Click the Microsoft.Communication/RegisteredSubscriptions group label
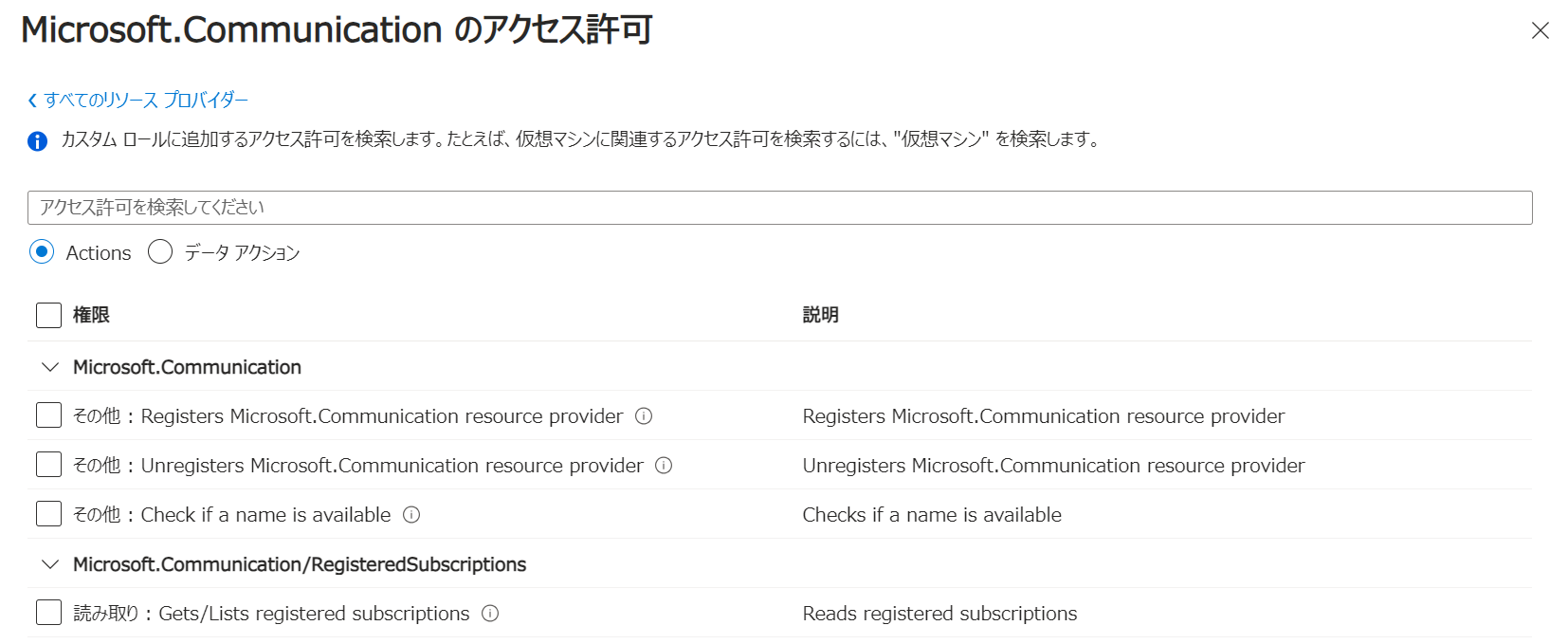 pyautogui.click(x=300, y=564)
